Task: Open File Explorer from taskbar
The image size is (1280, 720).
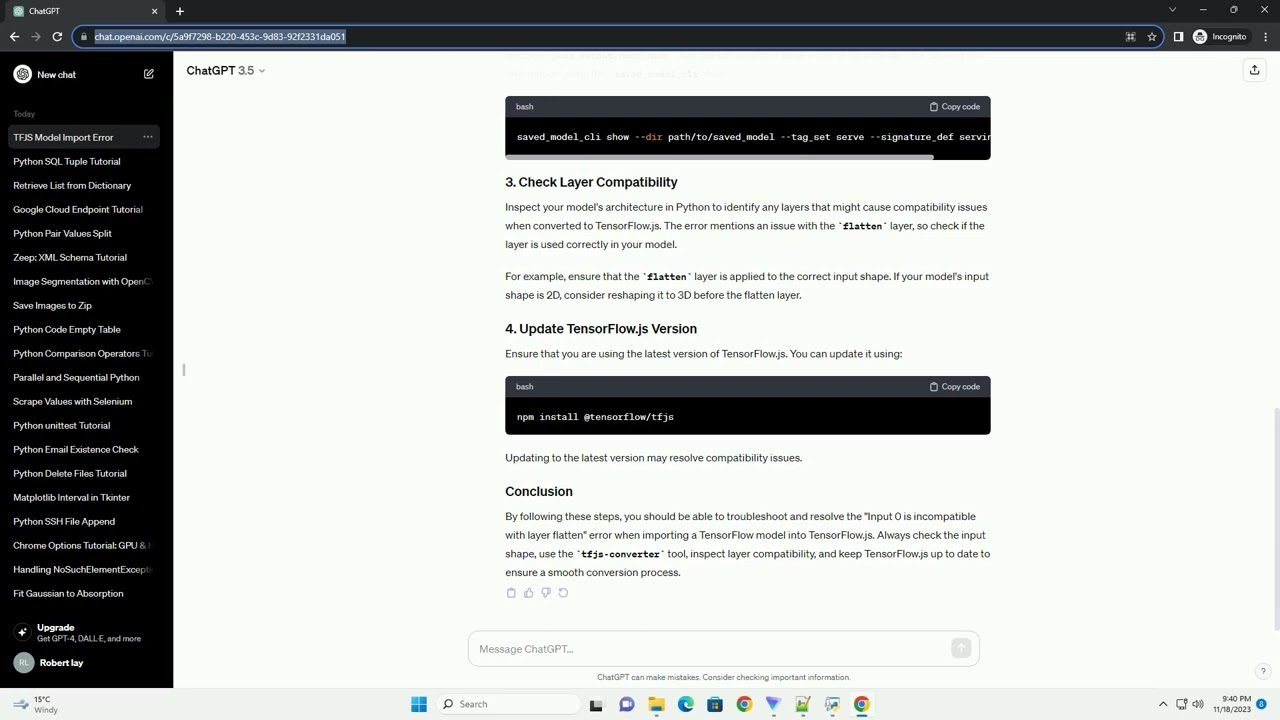Action: (656, 704)
